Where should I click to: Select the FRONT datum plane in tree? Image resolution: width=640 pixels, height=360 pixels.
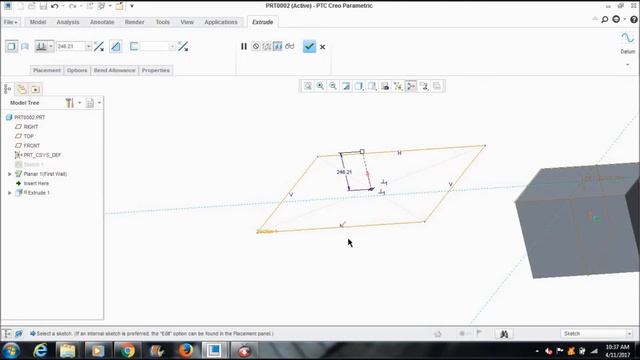31,146
